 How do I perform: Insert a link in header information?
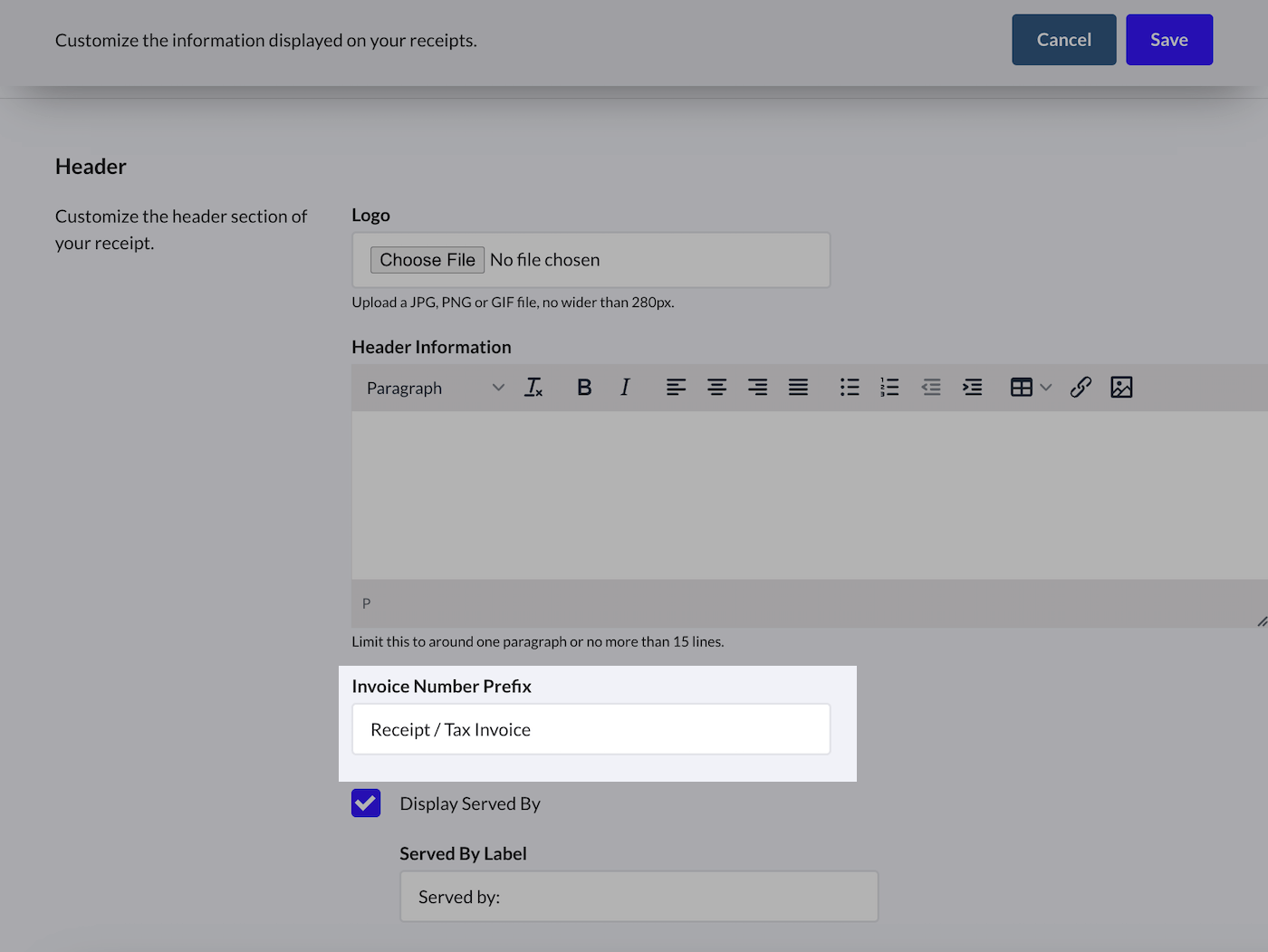coord(1081,388)
